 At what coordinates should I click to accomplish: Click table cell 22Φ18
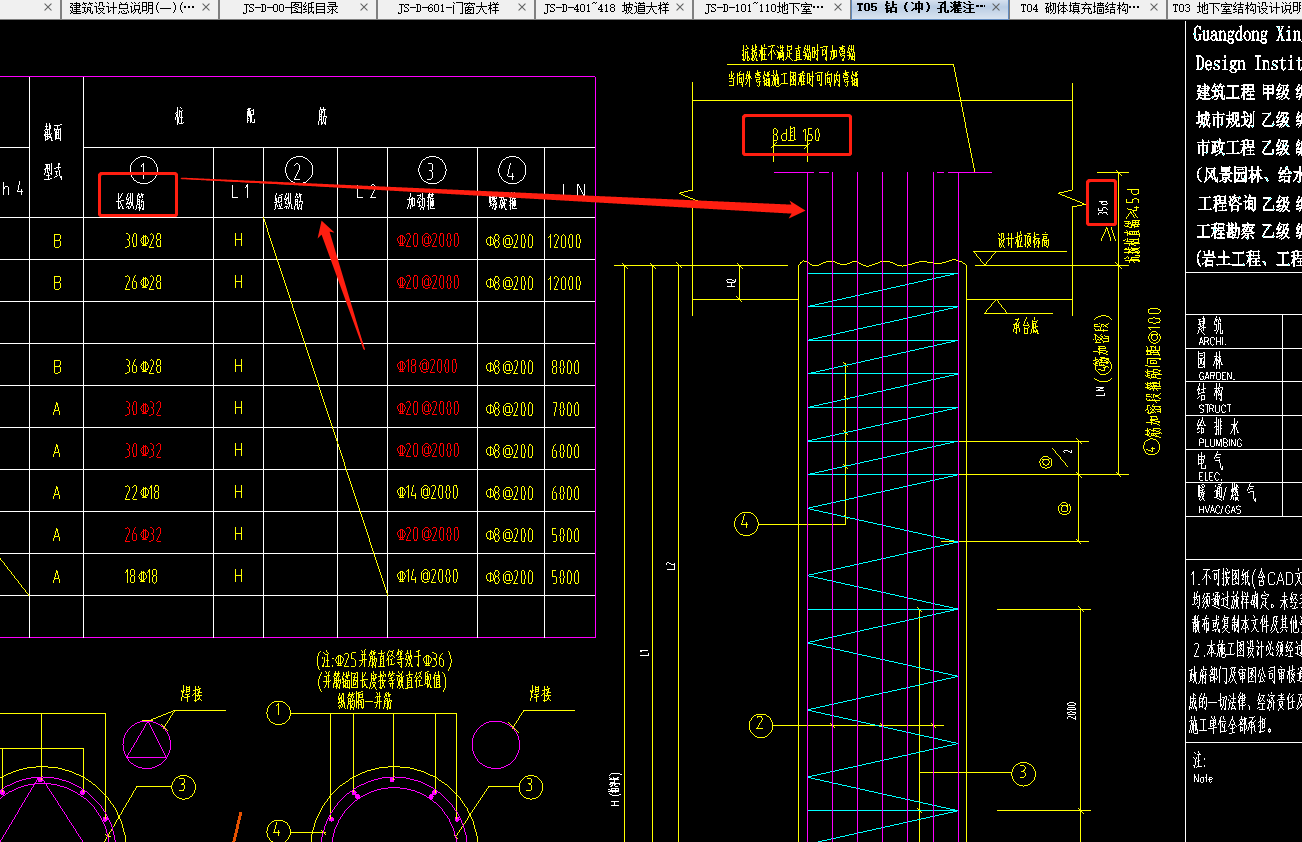coord(143,493)
